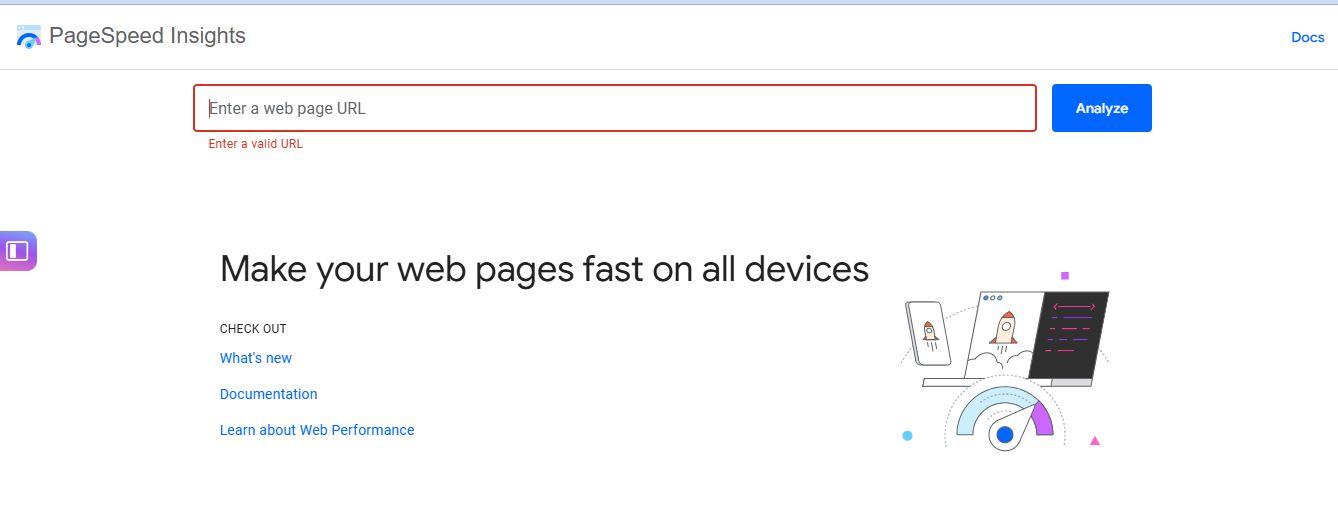The width and height of the screenshot is (1338, 530).
Task: Click the PageSpeed Insights logo icon
Action: point(29,37)
